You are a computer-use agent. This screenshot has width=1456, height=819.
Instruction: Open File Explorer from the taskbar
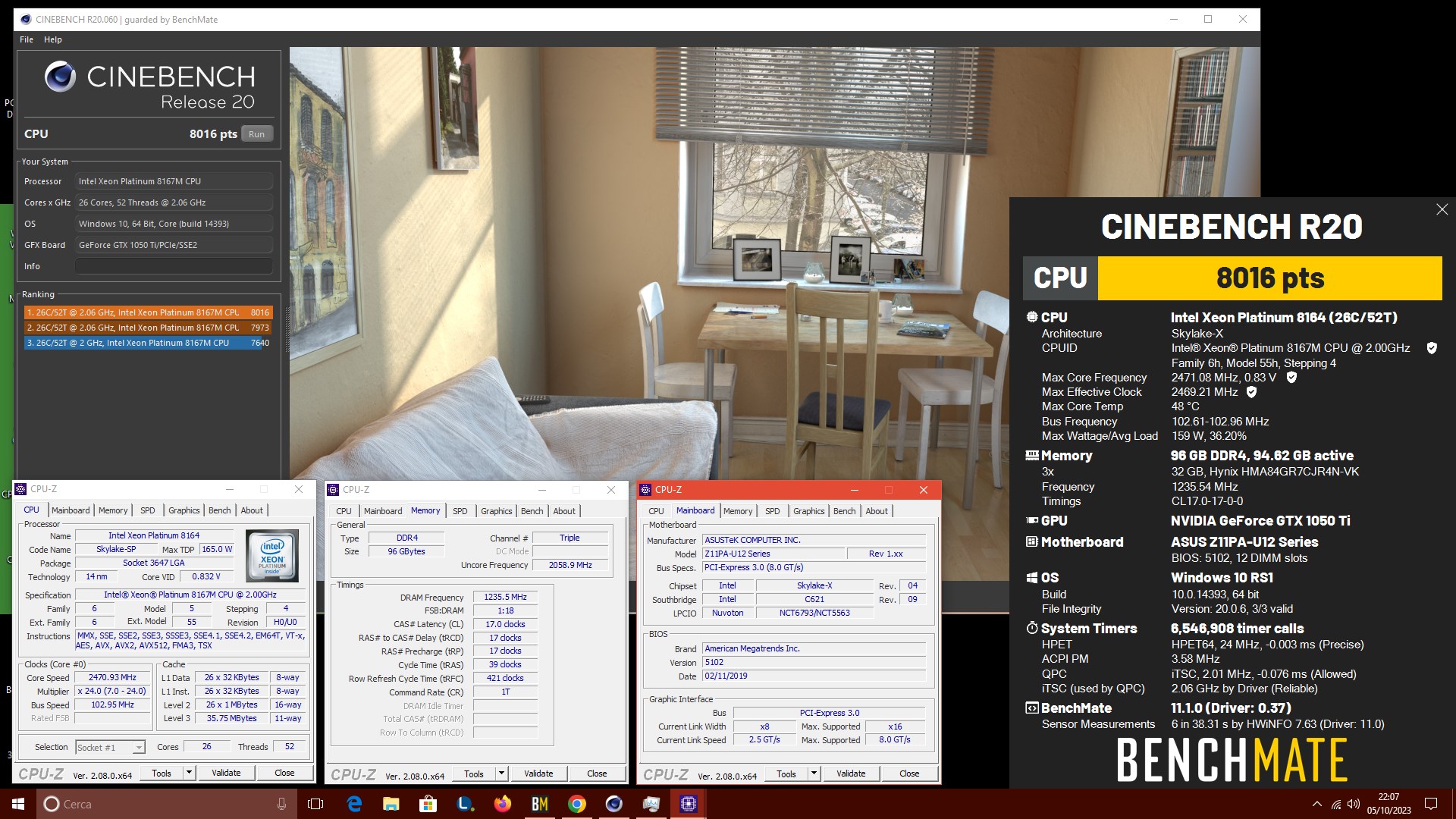391,804
